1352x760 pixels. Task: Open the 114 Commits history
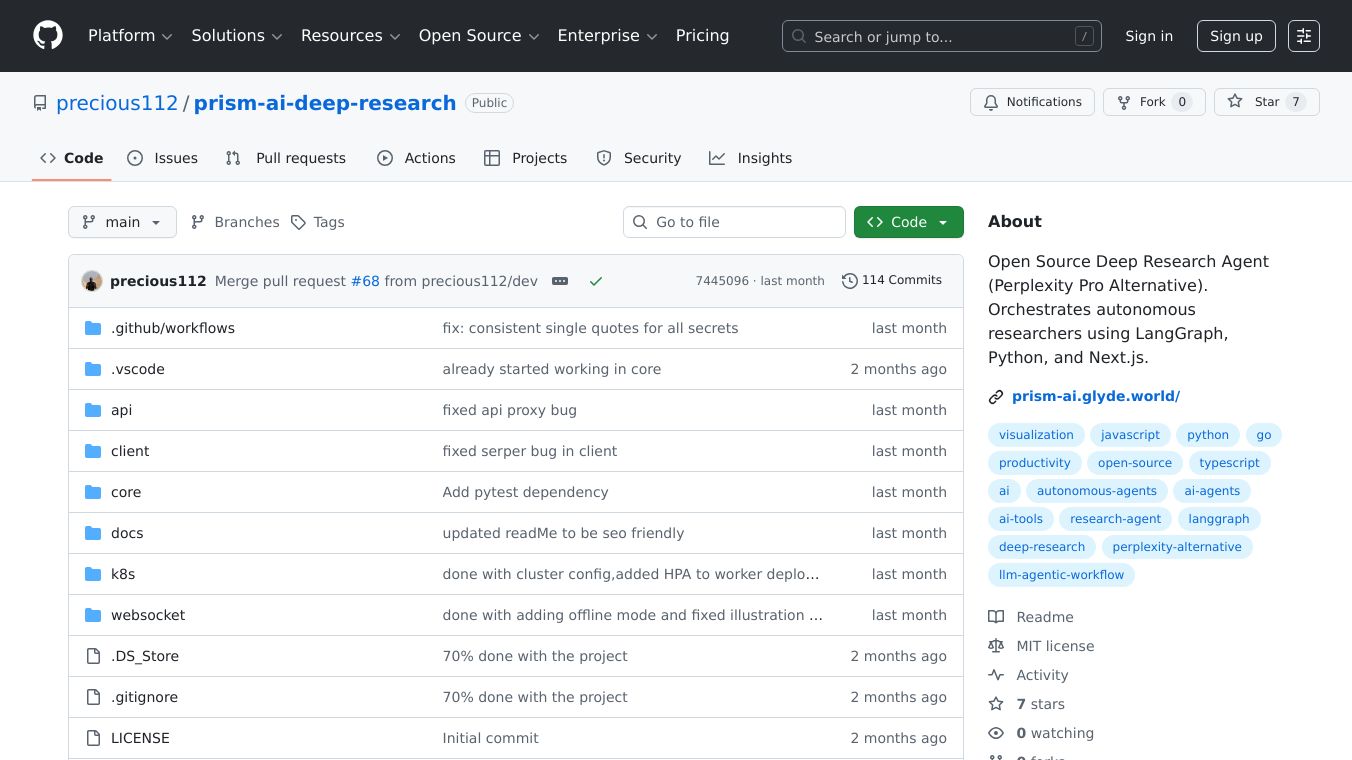[892, 280]
